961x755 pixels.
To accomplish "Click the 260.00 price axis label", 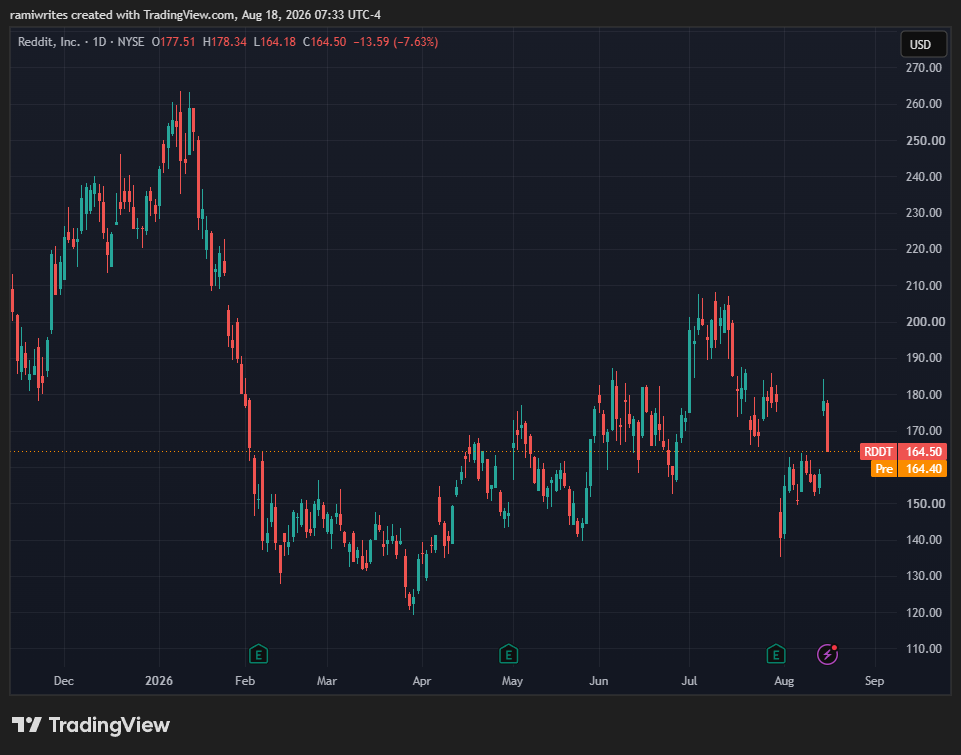I will tap(924, 104).
